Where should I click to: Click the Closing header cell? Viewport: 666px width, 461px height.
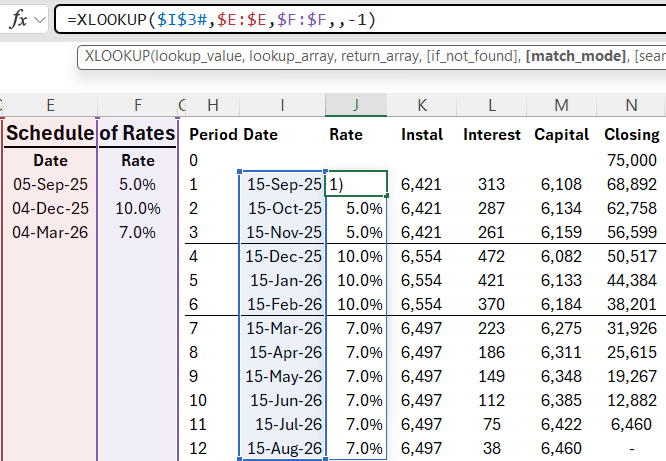coord(631,135)
